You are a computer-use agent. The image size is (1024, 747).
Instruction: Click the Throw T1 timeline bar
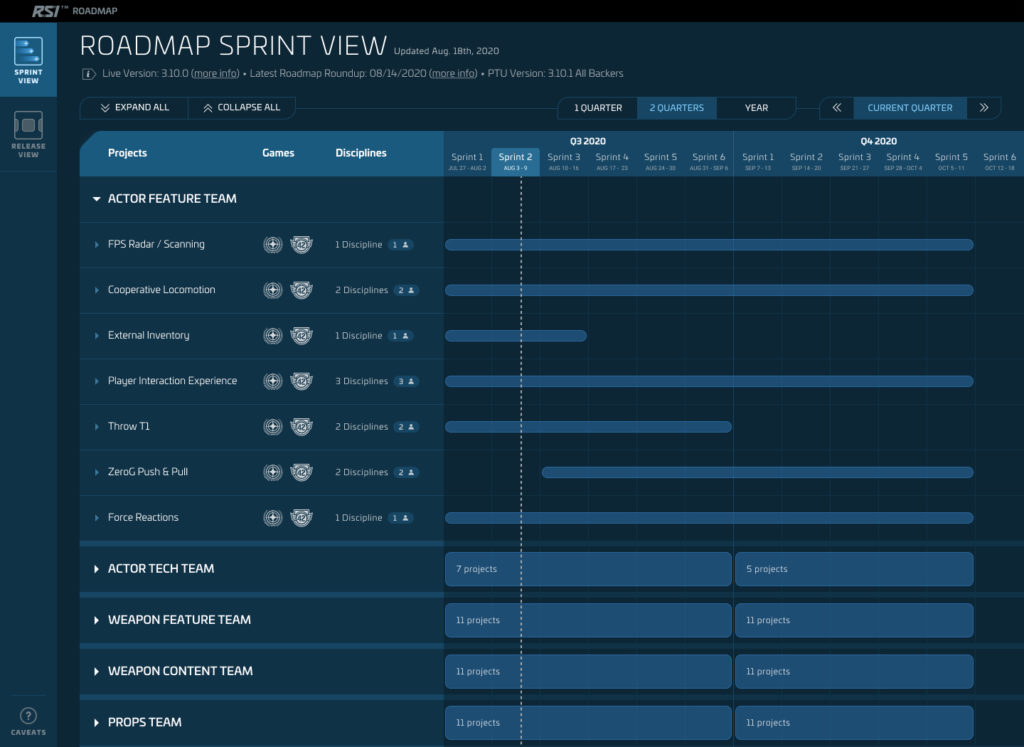pos(588,427)
